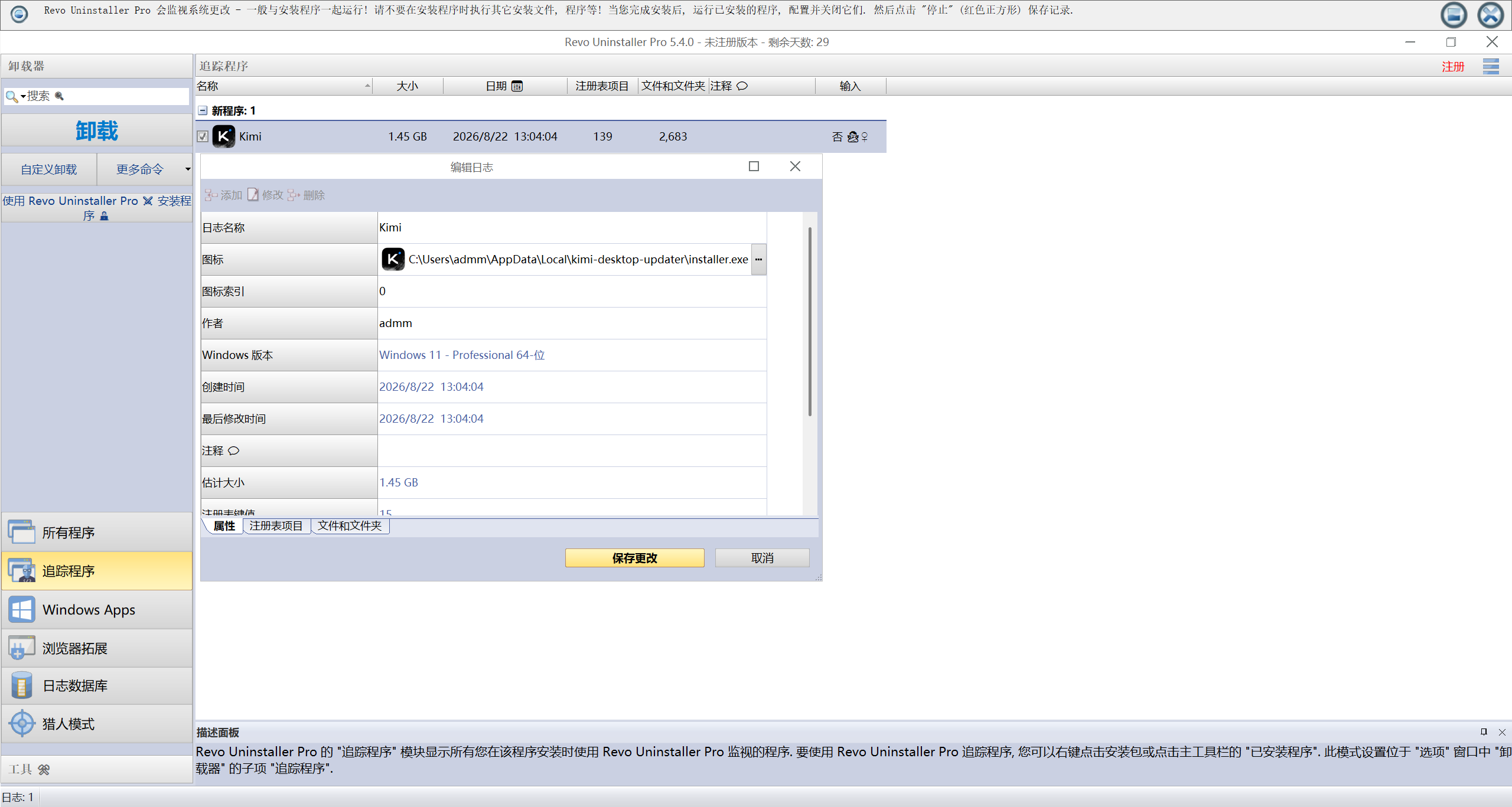The height and width of the screenshot is (807, 1512).
Task: Expand the Tools section header
Action: click(97, 769)
